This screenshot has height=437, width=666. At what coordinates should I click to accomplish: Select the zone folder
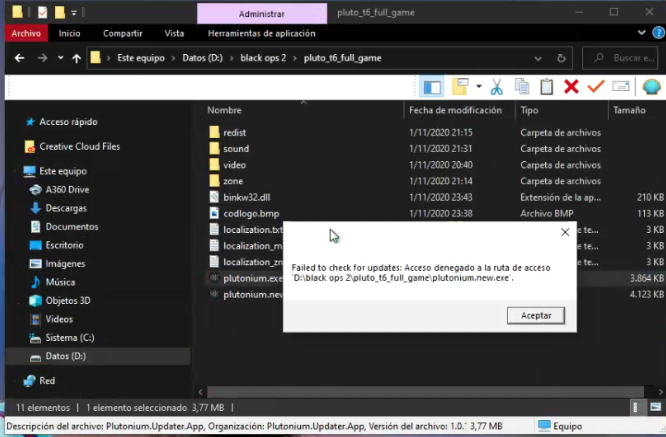click(233, 181)
